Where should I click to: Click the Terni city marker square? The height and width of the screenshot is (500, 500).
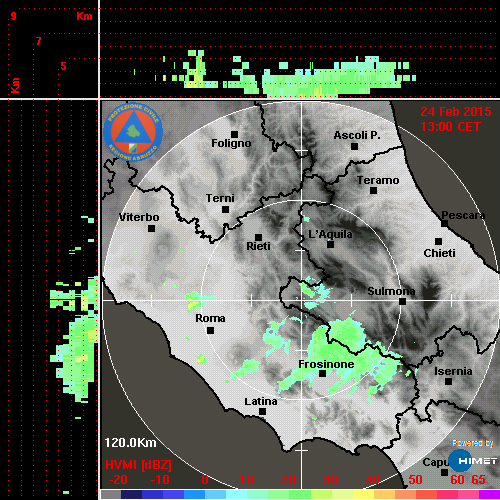[x=225, y=210]
